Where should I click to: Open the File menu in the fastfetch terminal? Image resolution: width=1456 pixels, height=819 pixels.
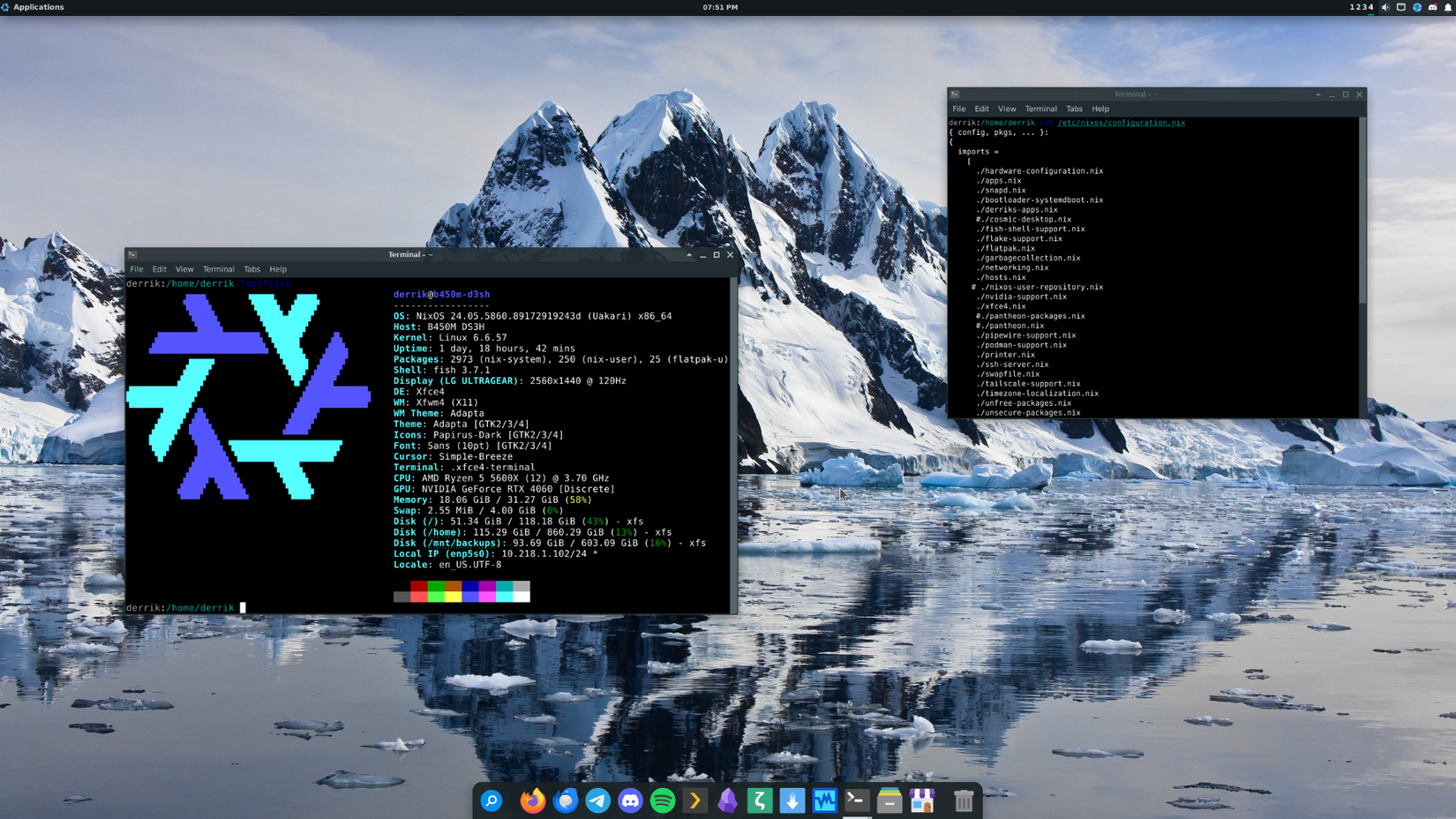click(137, 269)
